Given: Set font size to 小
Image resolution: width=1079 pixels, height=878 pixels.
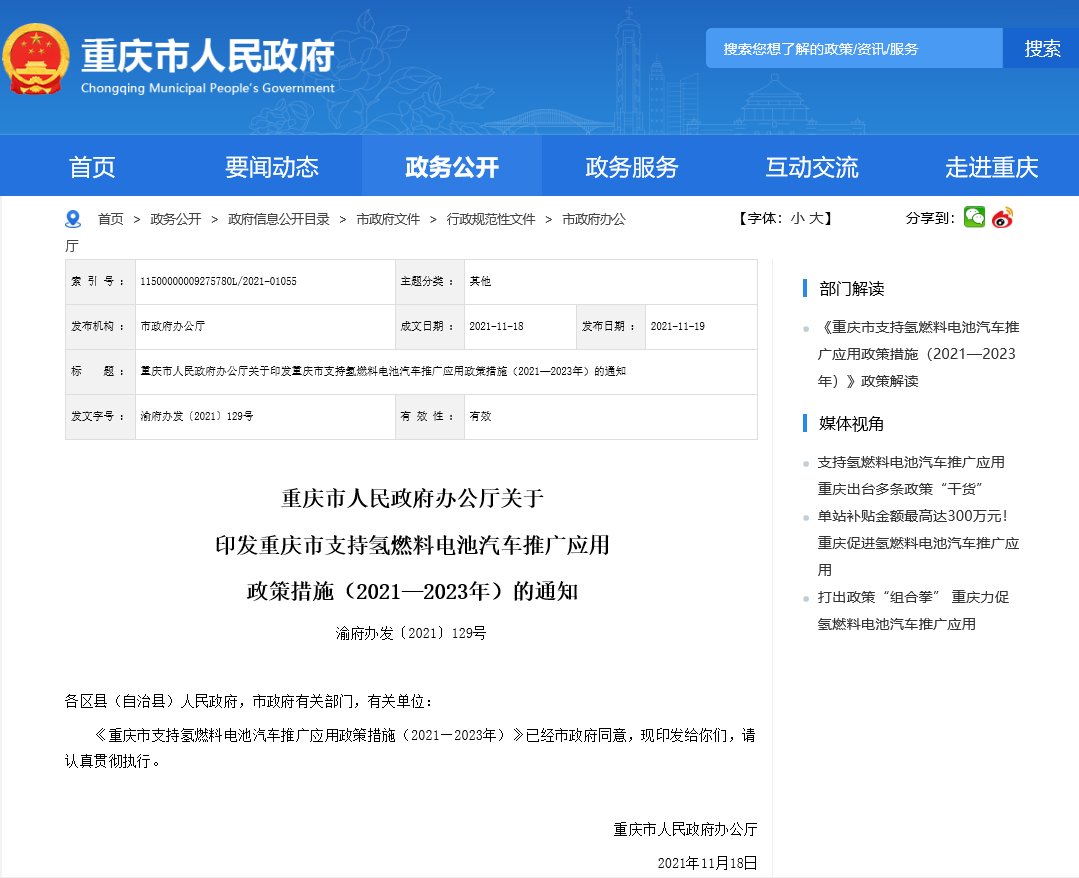Looking at the screenshot, I should 797,218.
